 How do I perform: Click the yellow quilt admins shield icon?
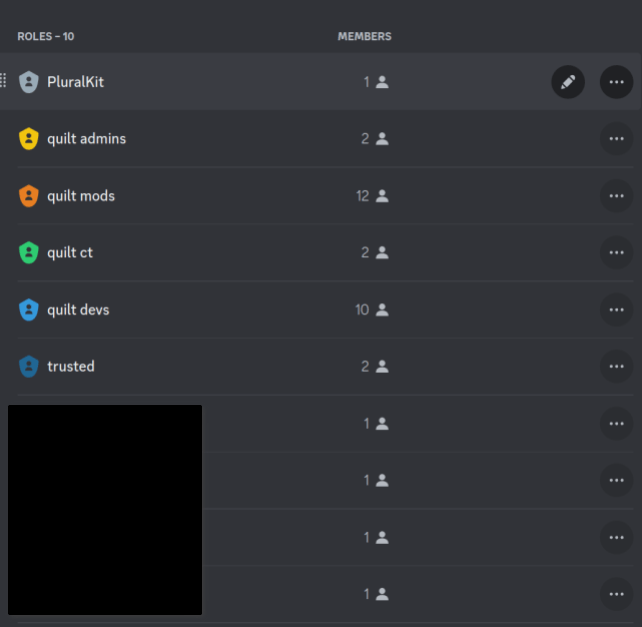pyautogui.click(x=28, y=139)
